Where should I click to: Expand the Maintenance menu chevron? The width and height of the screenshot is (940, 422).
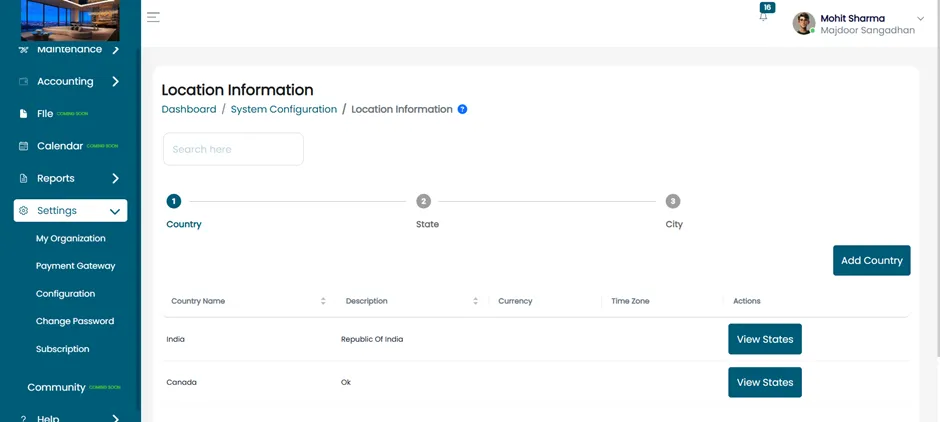coord(116,49)
